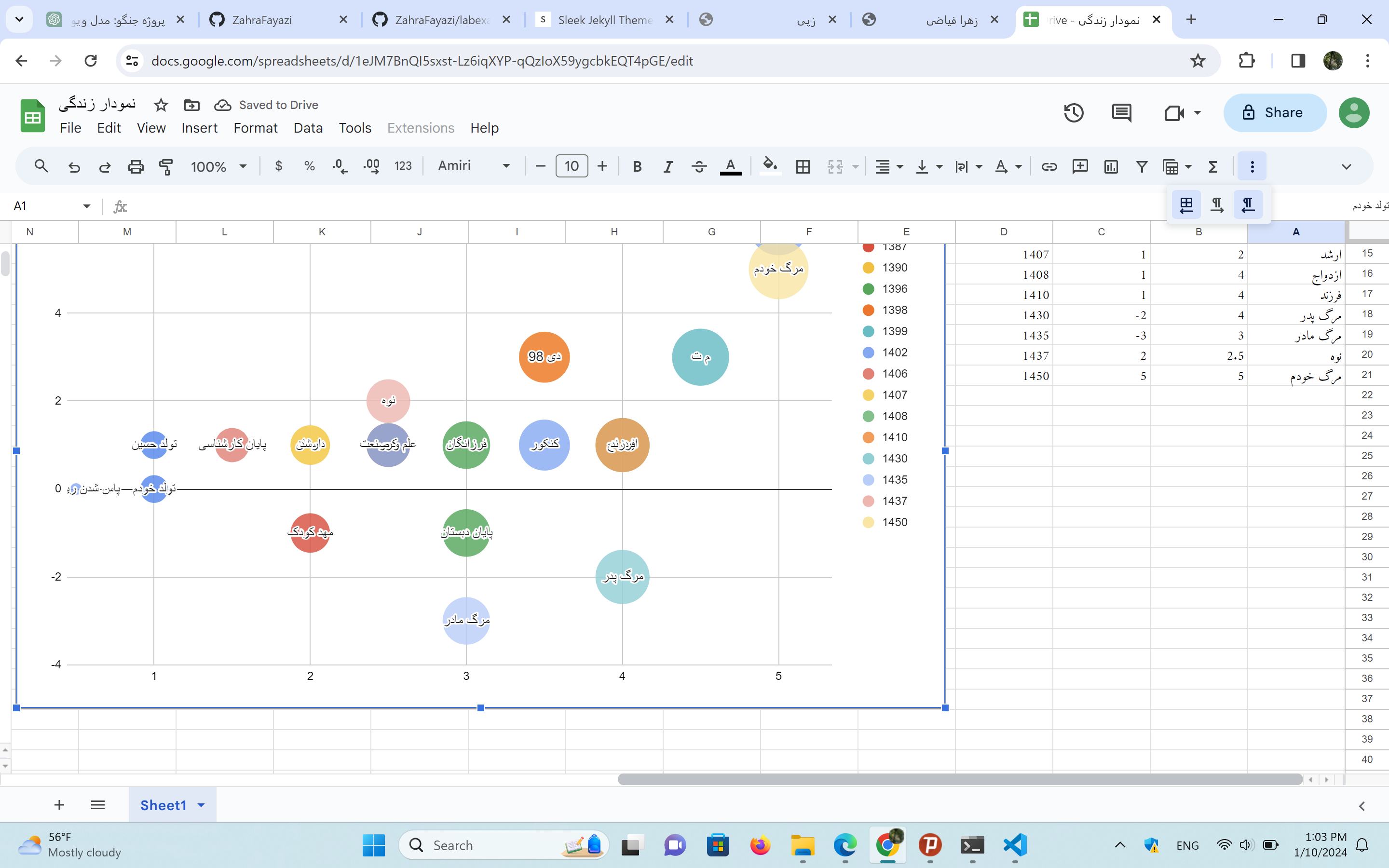Click the insert link icon
Viewport: 1389px width, 868px height.
pyautogui.click(x=1049, y=166)
